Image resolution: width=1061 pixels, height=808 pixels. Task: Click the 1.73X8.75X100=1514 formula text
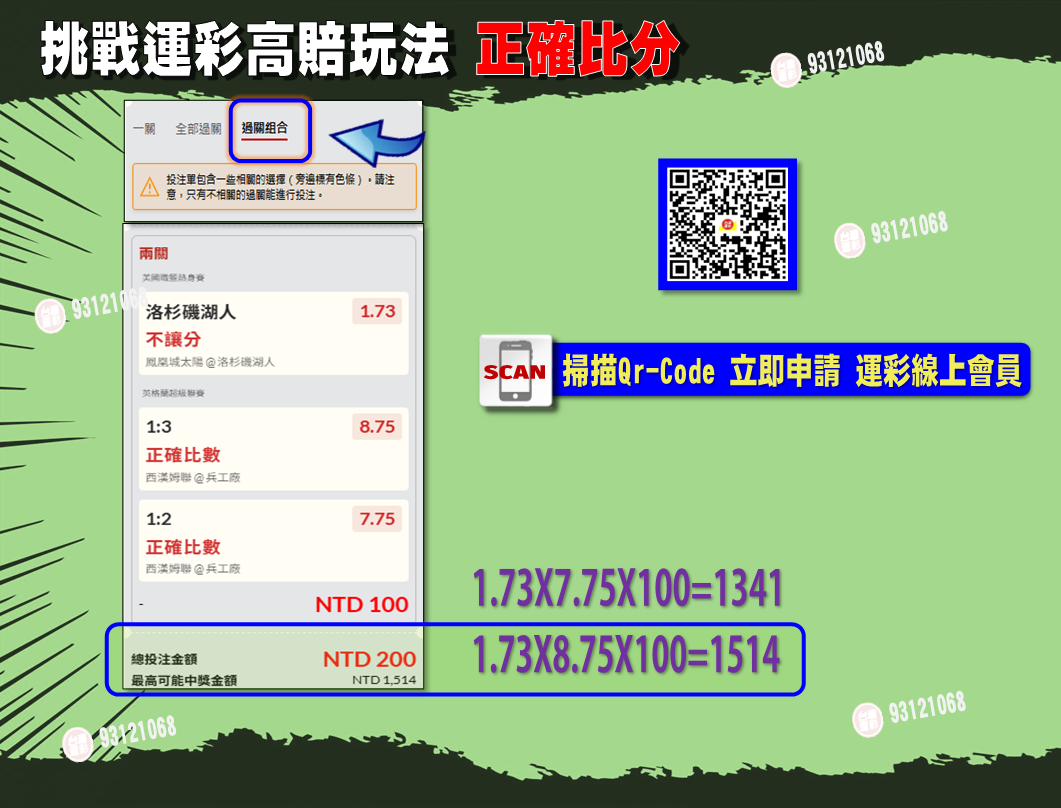pos(626,655)
